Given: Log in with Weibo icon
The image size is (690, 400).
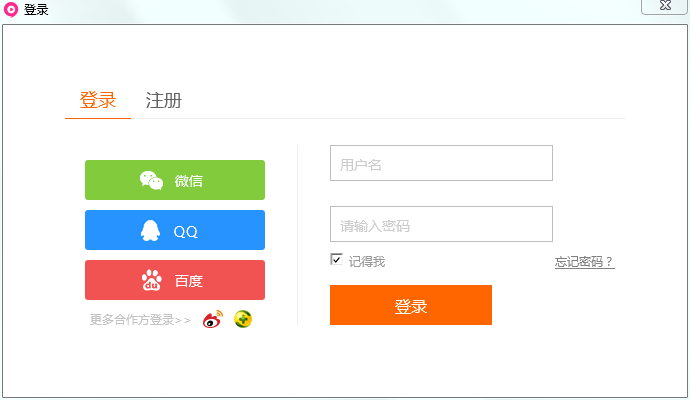Looking at the screenshot, I should click(x=212, y=320).
